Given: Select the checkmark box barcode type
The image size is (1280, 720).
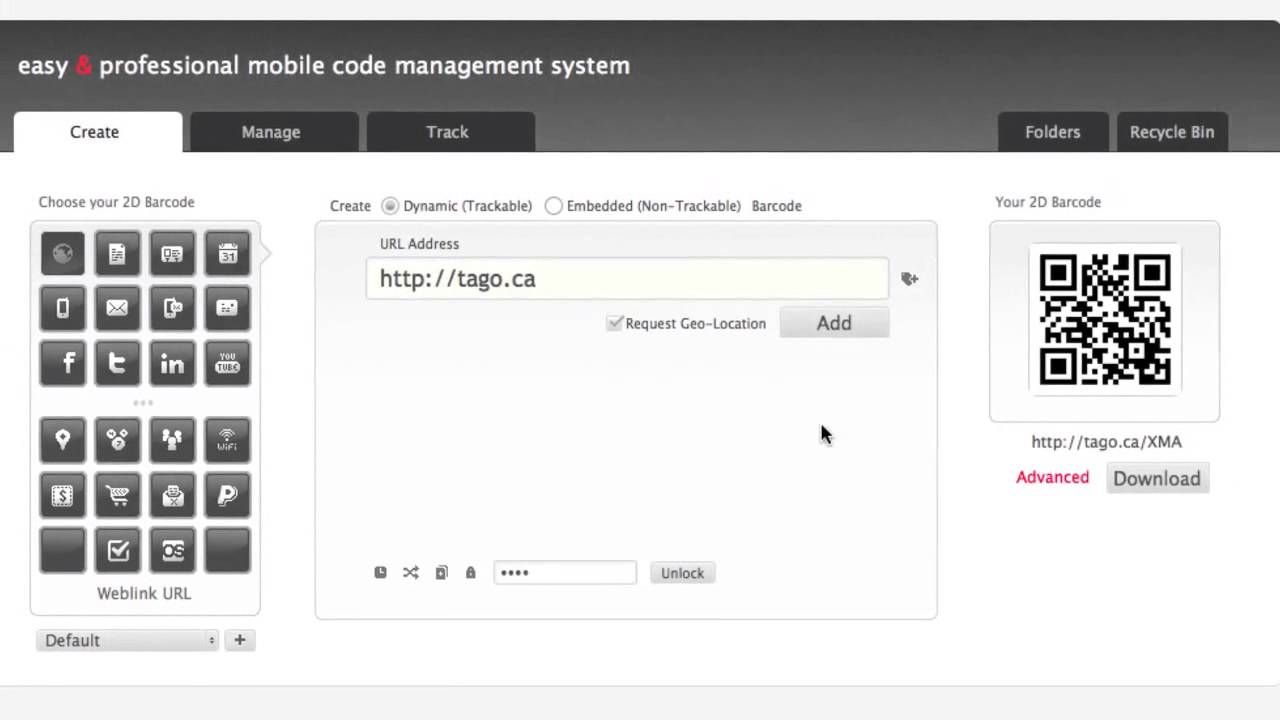Looking at the screenshot, I should point(117,550).
